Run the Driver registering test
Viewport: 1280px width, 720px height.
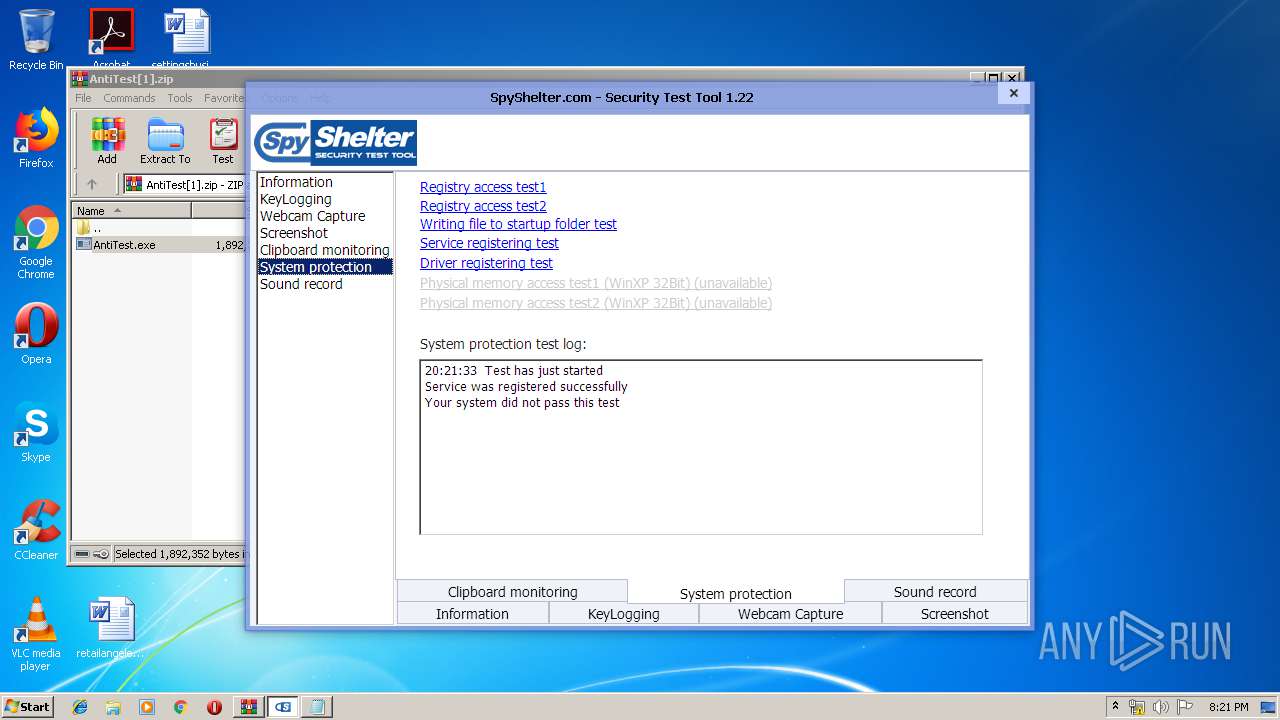(x=486, y=263)
